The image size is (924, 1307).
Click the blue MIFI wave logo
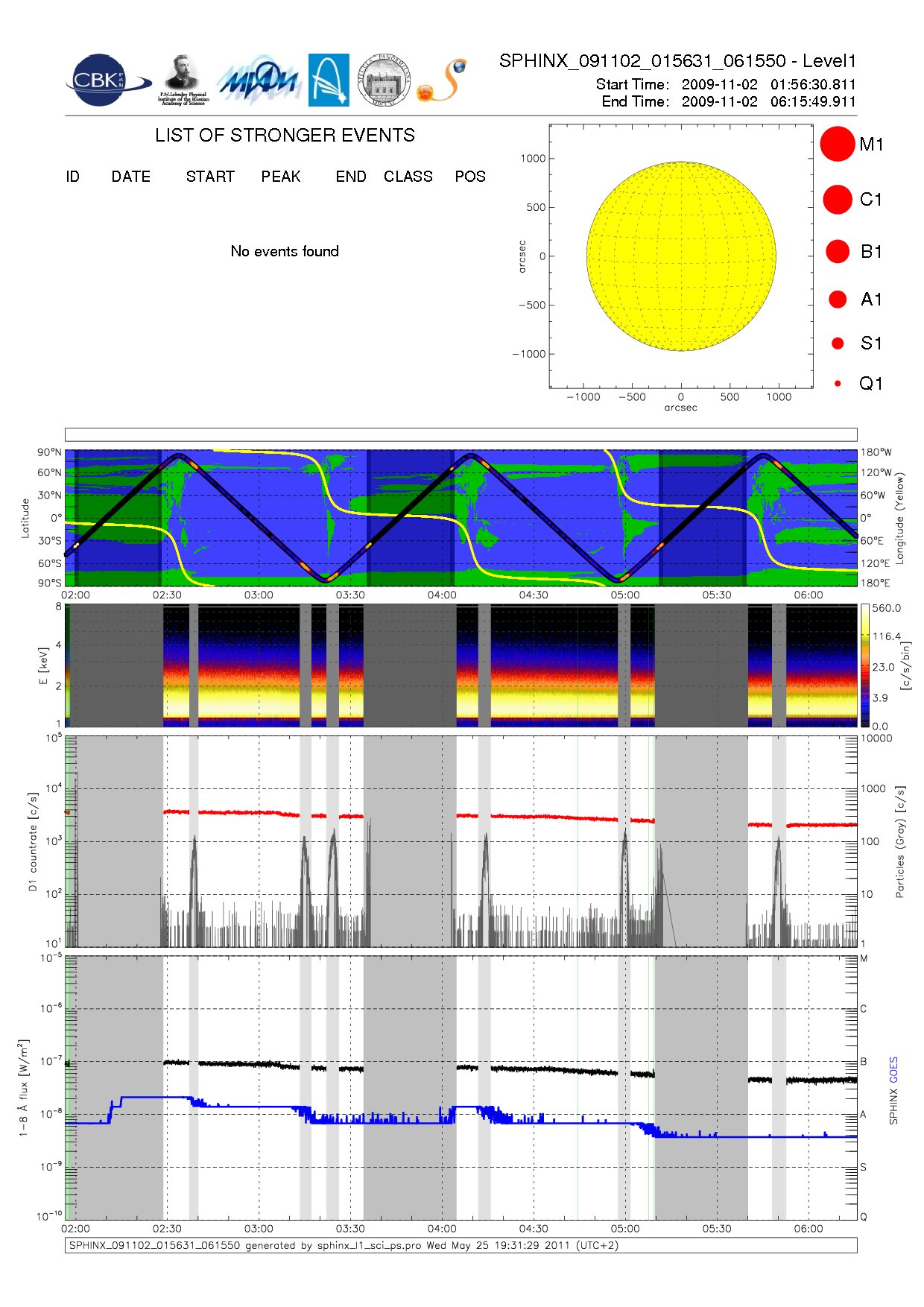[259, 80]
